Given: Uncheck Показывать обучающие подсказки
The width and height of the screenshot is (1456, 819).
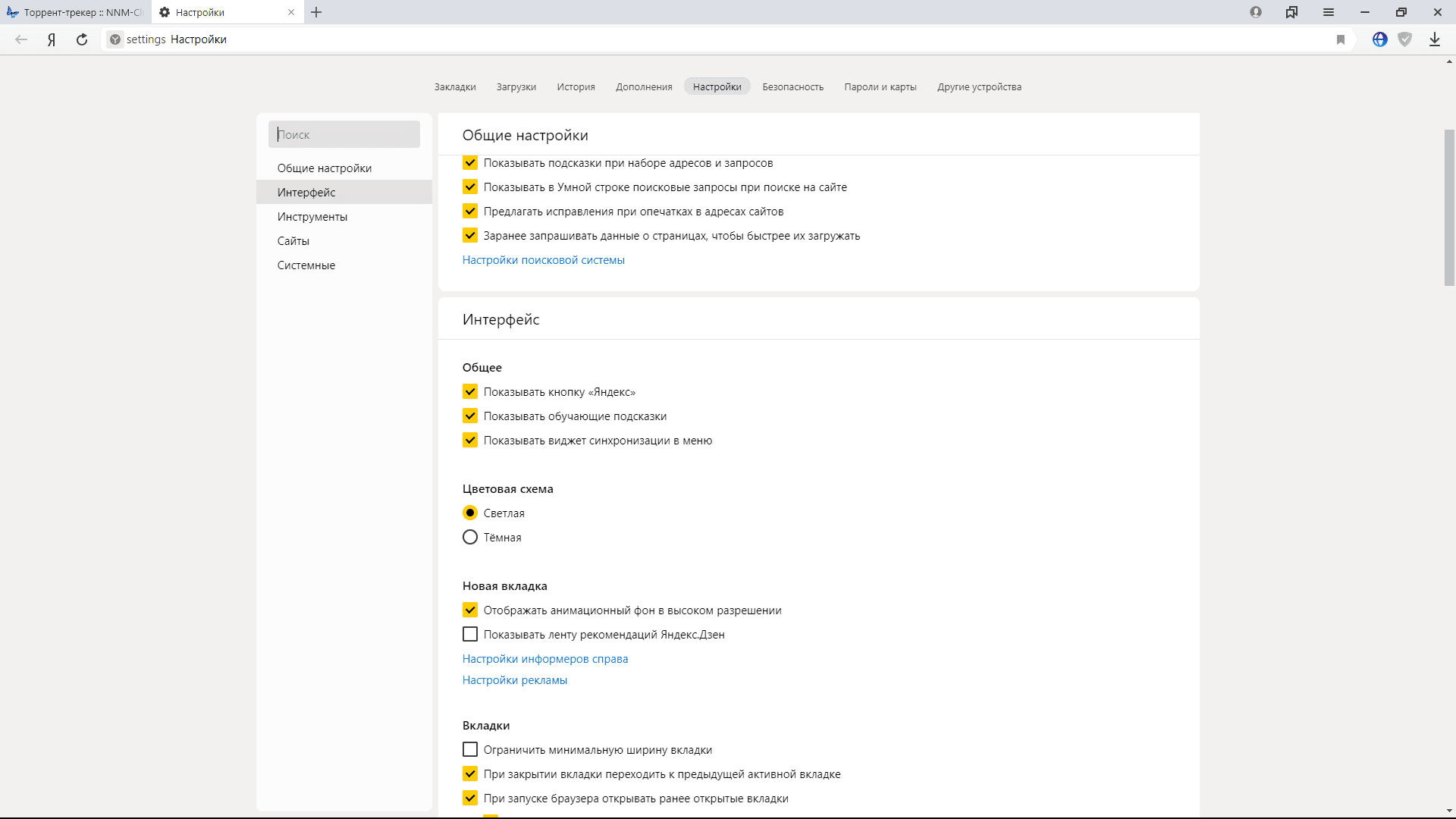Looking at the screenshot, I should point(470,416).
